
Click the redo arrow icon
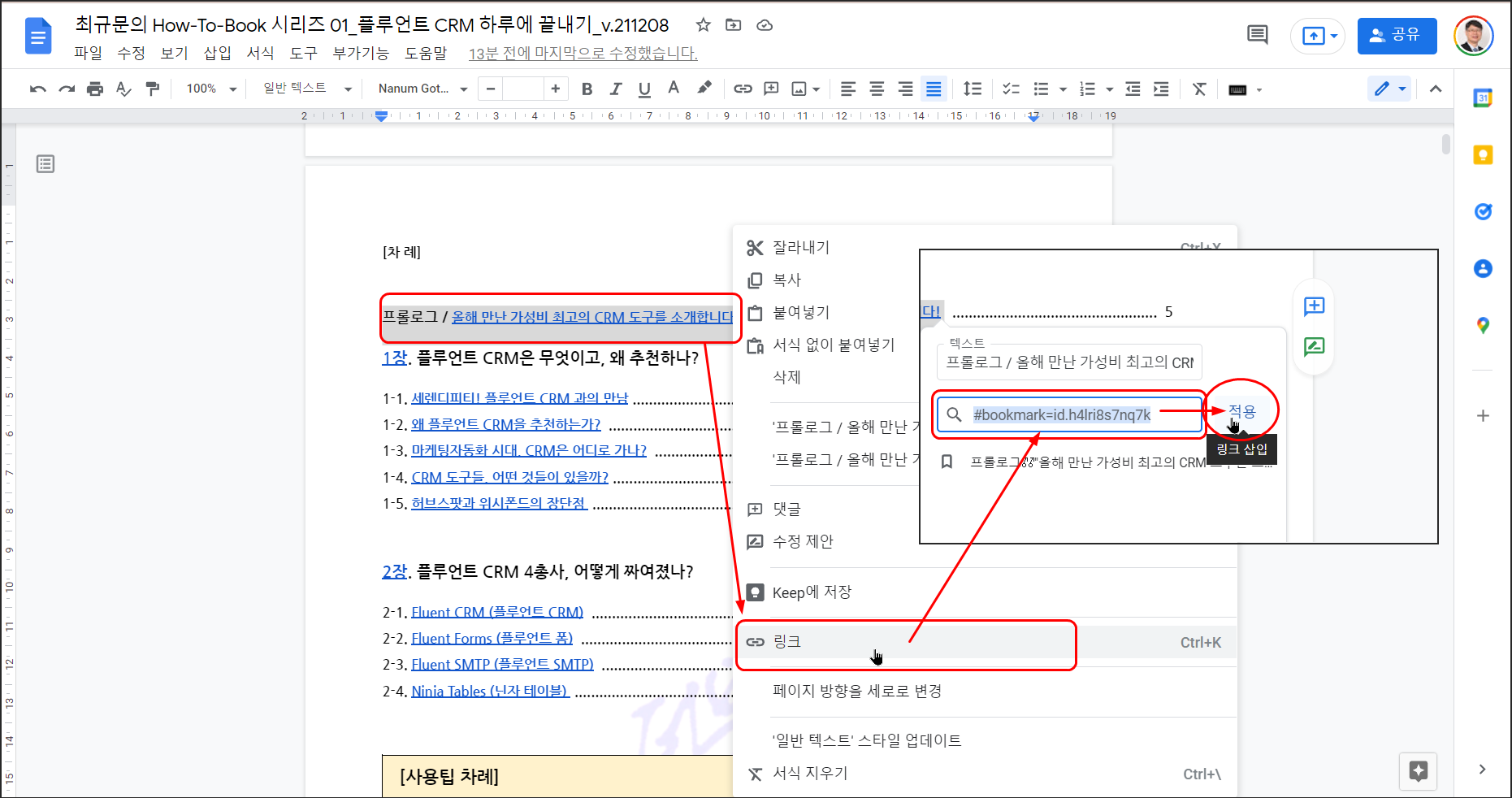67,89
